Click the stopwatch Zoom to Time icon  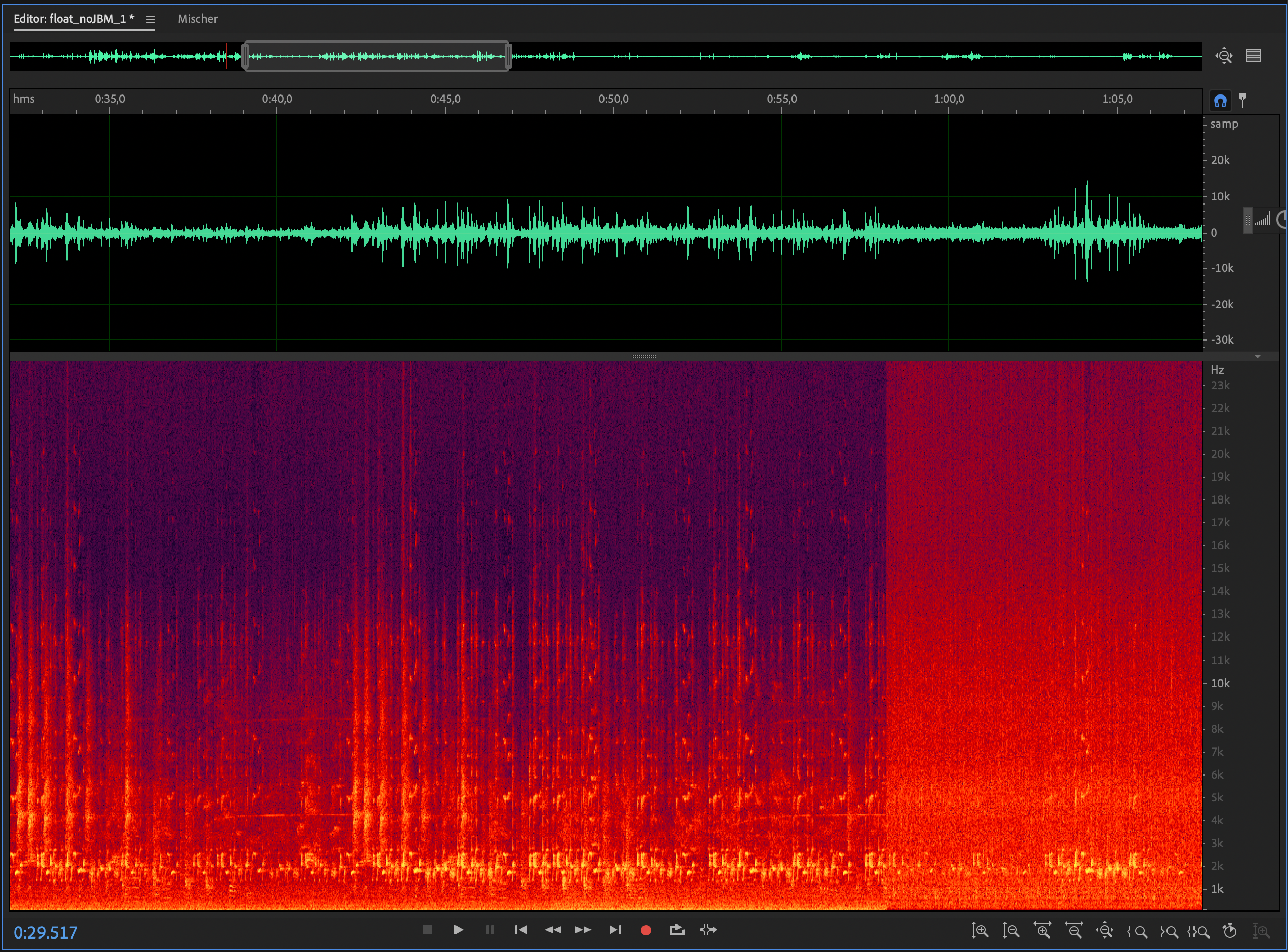[1229, 930]
